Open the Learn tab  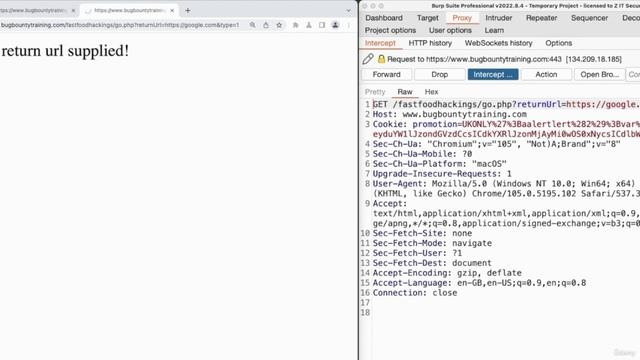pos(494,30)
